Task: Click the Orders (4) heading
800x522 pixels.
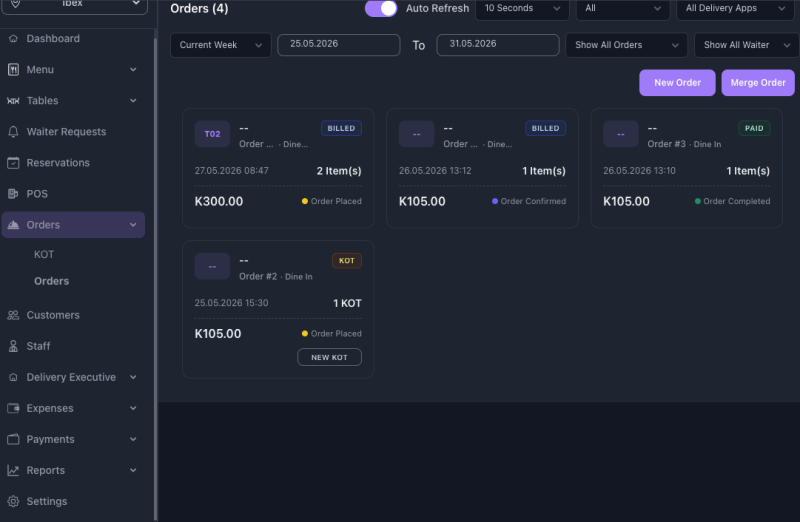Action: pos(199,9)
